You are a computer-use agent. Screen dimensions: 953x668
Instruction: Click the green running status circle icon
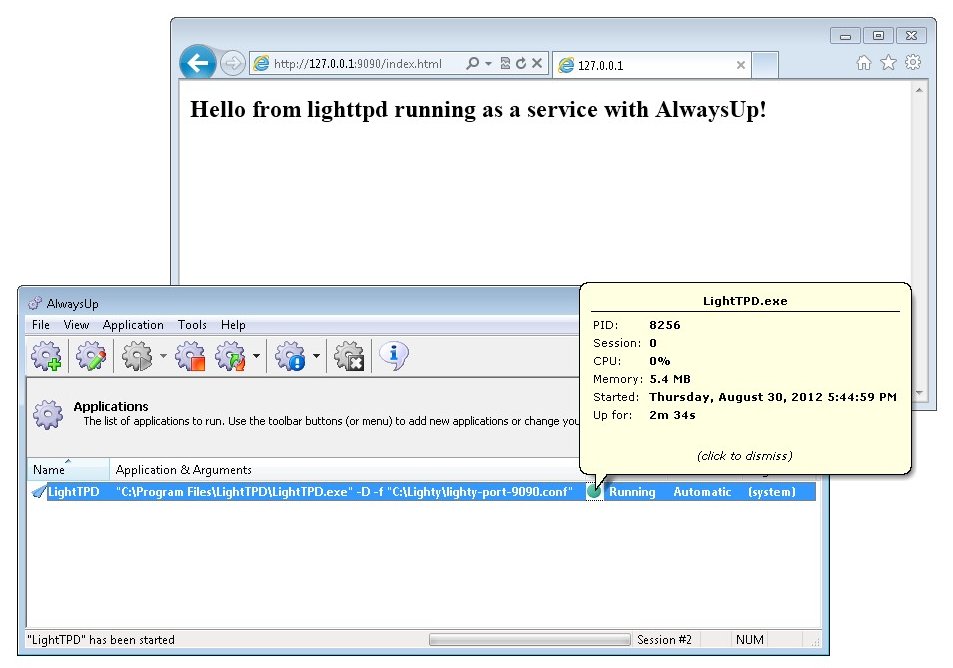pyautogui.click(x=594, y=492)
